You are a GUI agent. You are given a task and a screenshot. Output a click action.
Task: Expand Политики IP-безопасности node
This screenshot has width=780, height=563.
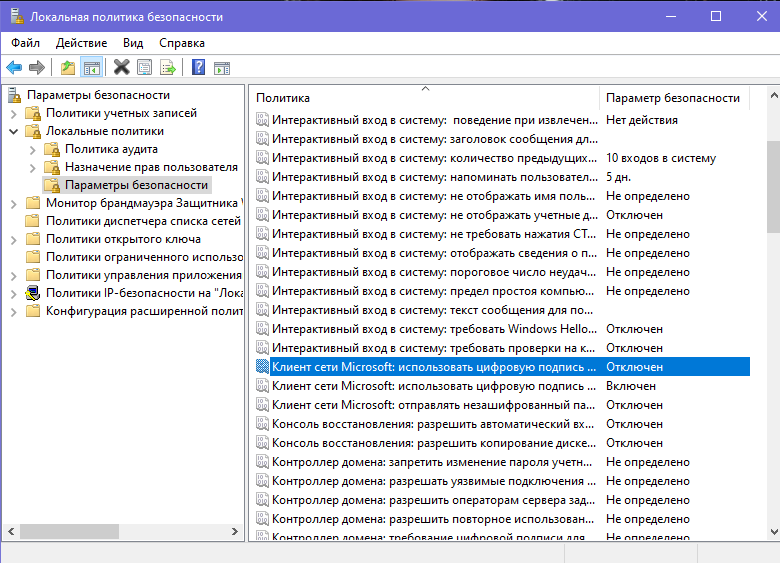[x=14, y=293]
